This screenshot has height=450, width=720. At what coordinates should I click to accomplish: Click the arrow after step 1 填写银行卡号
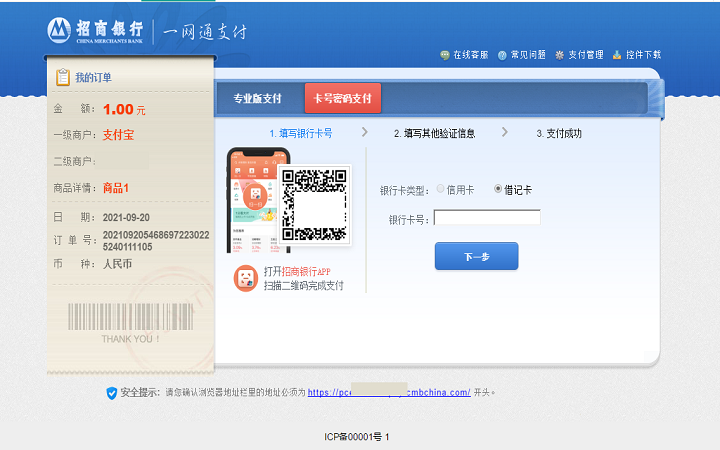tap(364, 132)
